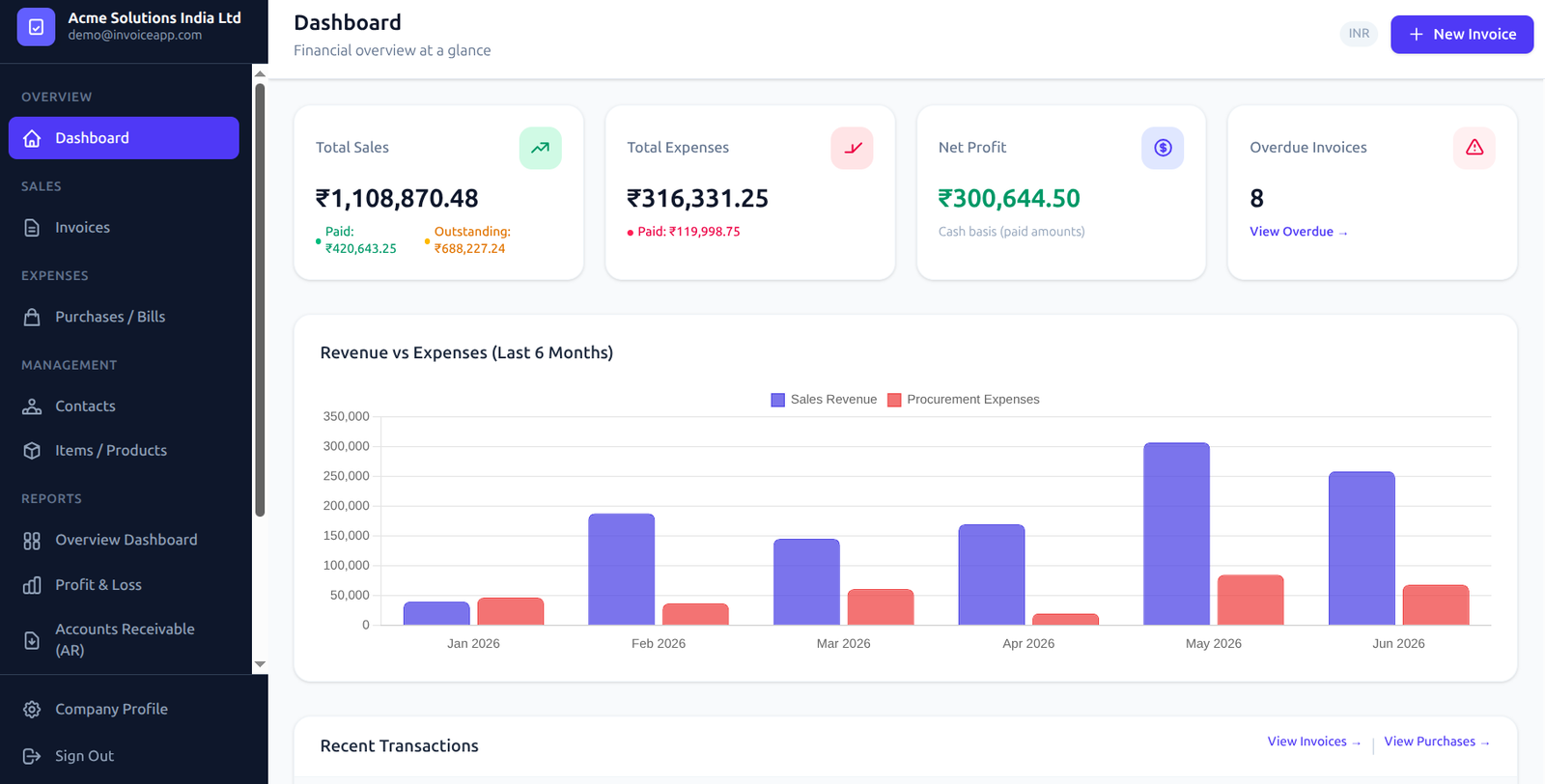The height and width of the screenshot is (784, 1545).
Task: Click the Cash basis (paid amounts) note
Action: tap(1011, 232)
